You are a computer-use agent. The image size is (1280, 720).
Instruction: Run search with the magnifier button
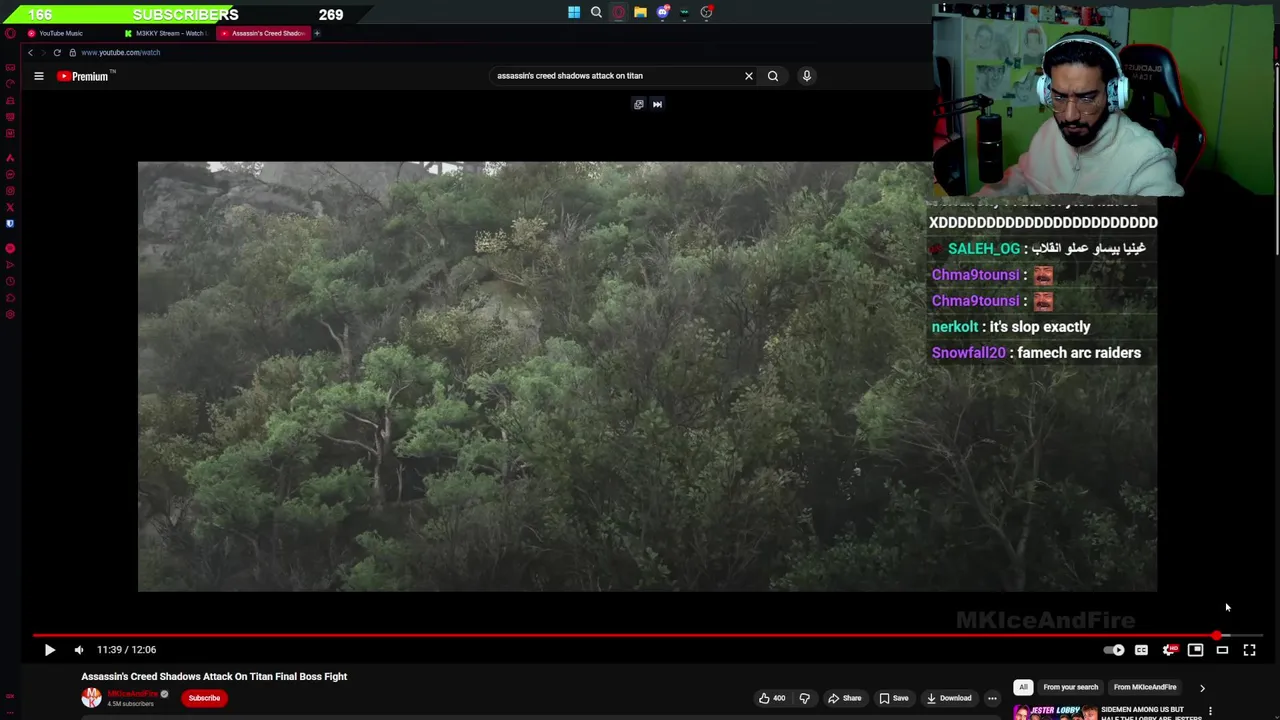773,76
